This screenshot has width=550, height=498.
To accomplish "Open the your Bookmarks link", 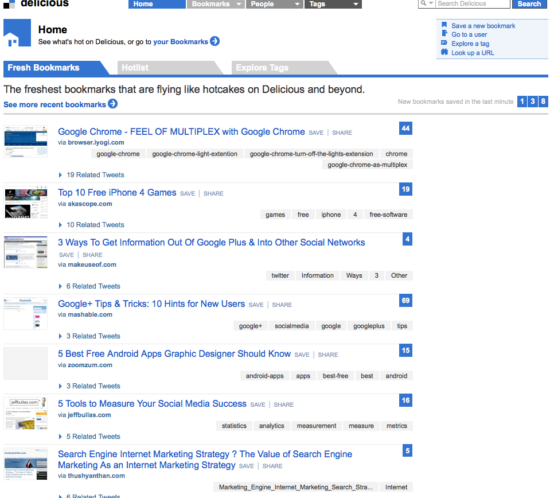I will pyautogui.click(x=181, y=42).
